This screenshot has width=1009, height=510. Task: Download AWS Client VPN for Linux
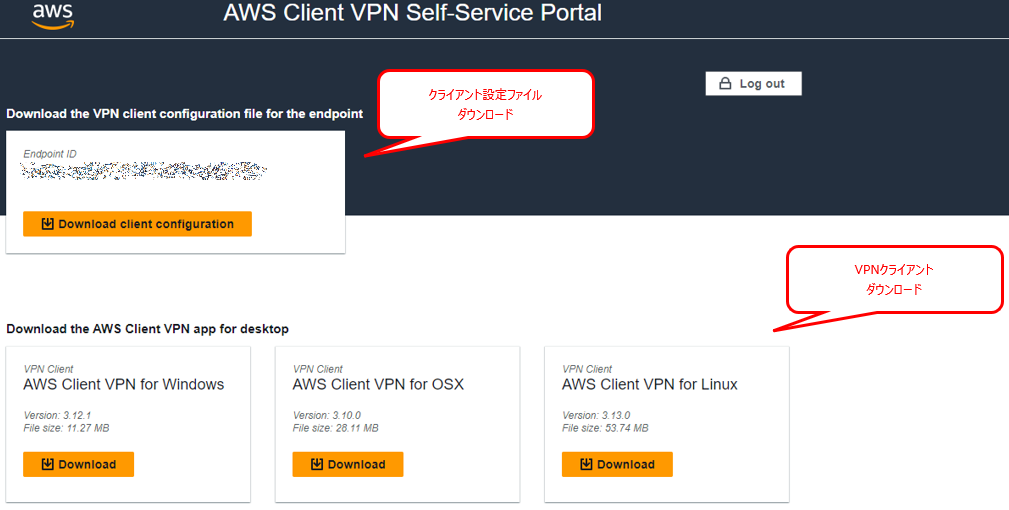(617, 464)
